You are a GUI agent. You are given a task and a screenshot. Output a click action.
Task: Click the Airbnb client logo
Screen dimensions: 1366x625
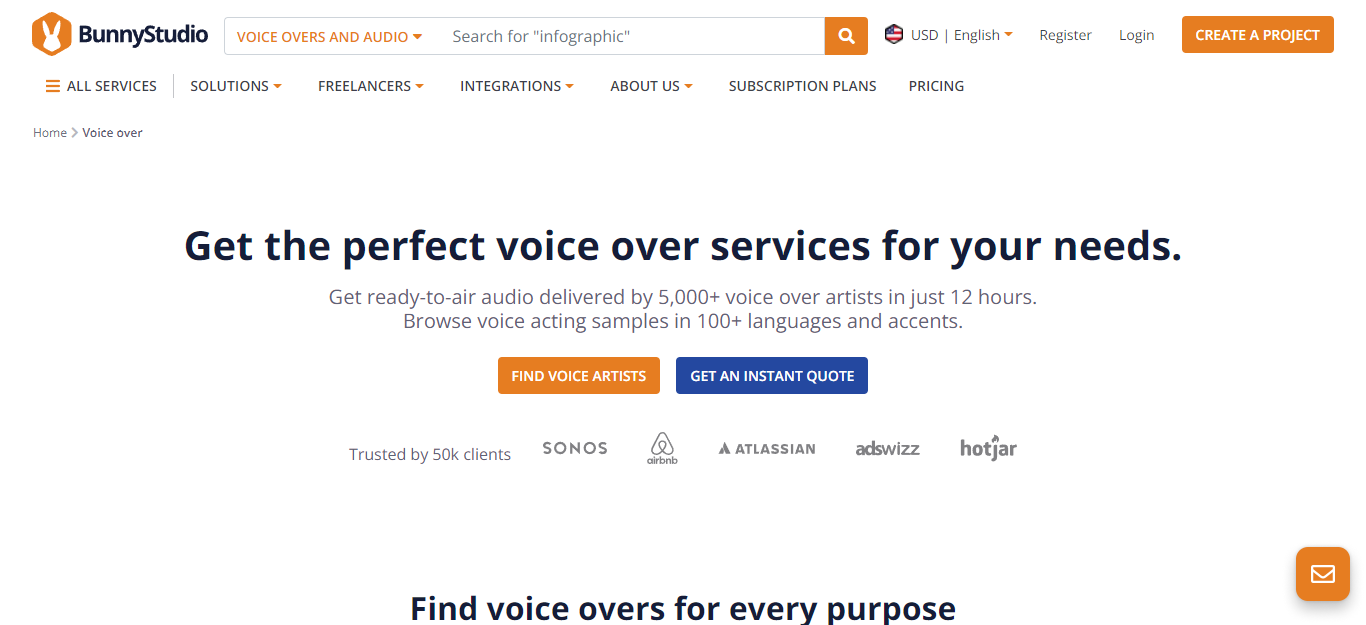point(662,448)
